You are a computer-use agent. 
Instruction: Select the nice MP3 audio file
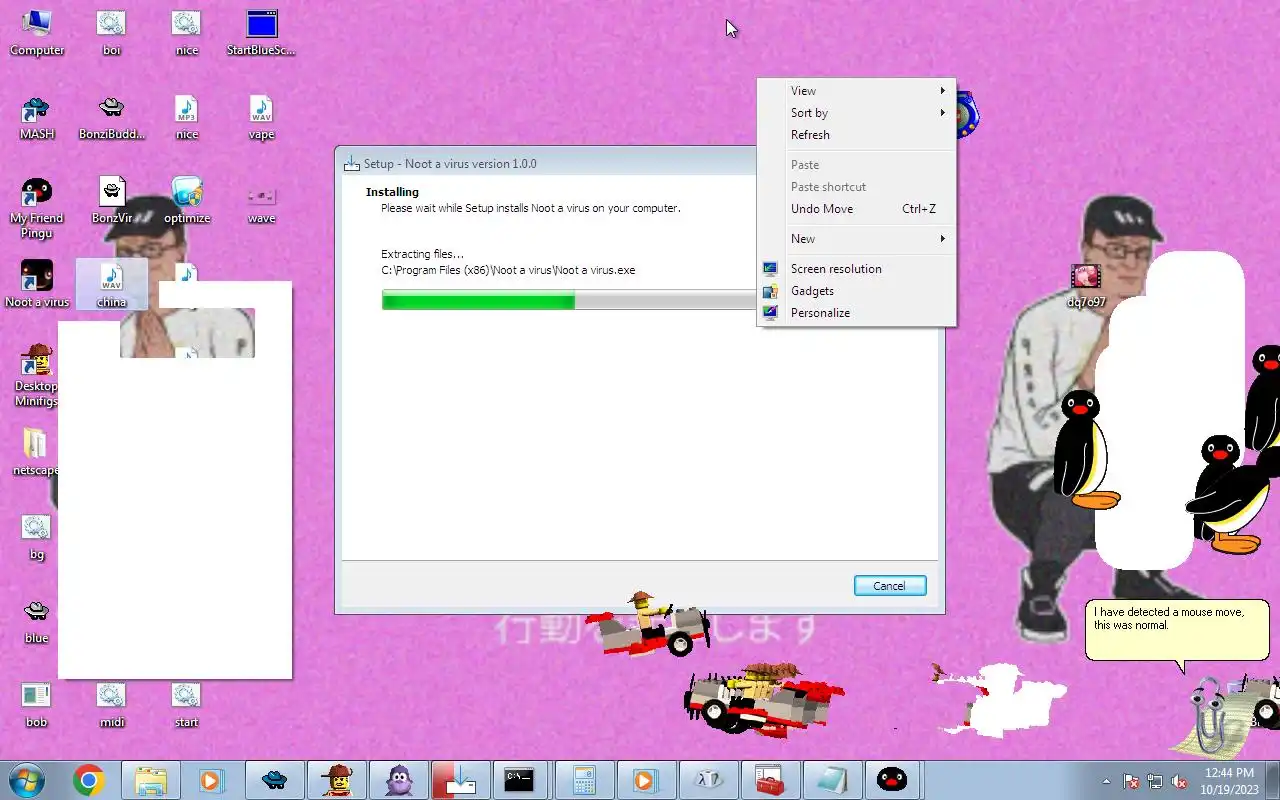click(x=186, y=116)
